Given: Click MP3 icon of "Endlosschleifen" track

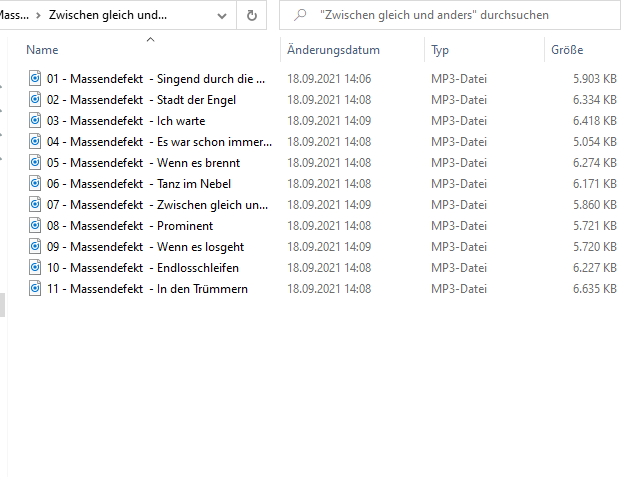Looking at the screenshot, I should [35, 267].
